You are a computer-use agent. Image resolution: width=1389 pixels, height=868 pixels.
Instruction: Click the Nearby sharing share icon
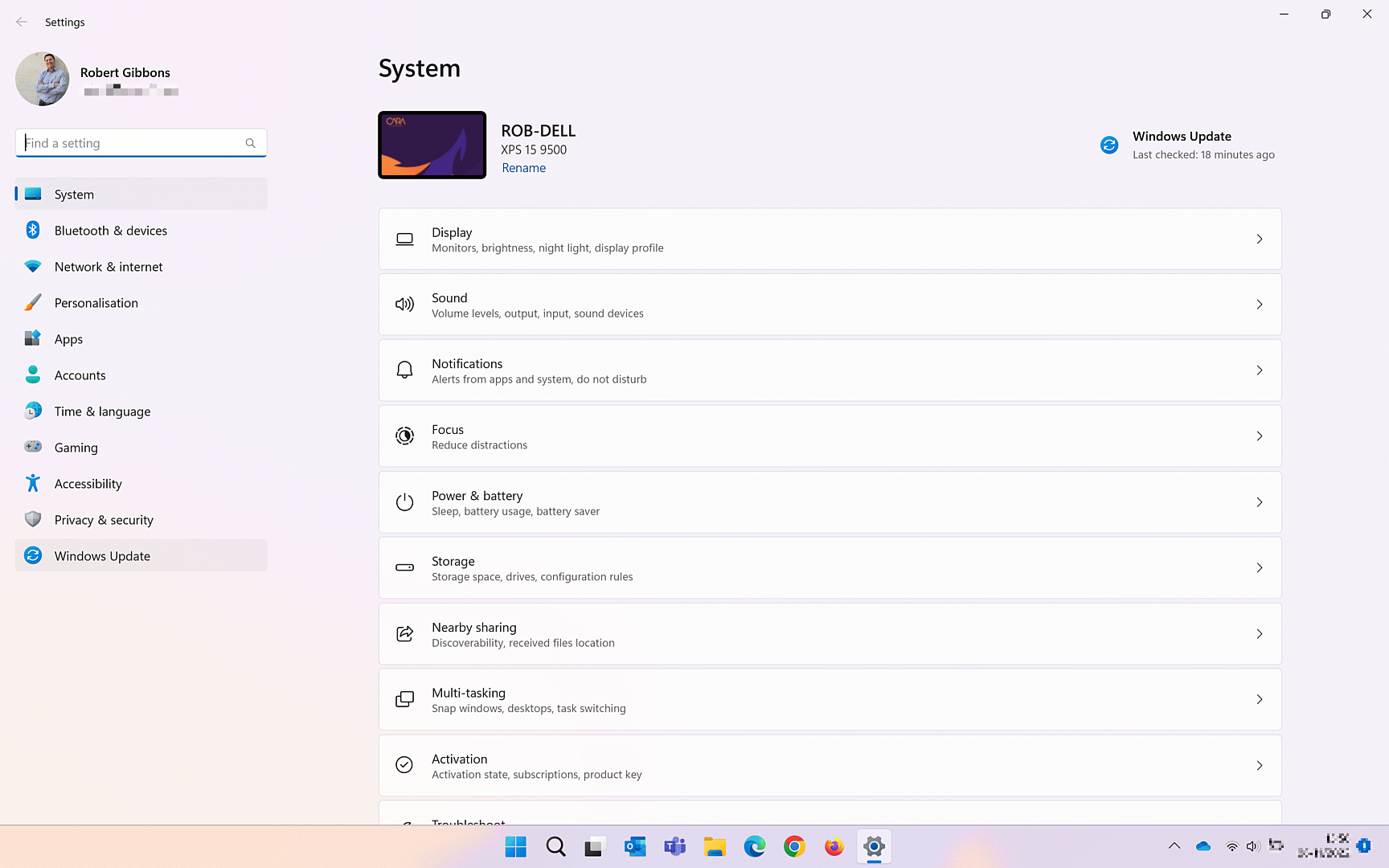404,633
